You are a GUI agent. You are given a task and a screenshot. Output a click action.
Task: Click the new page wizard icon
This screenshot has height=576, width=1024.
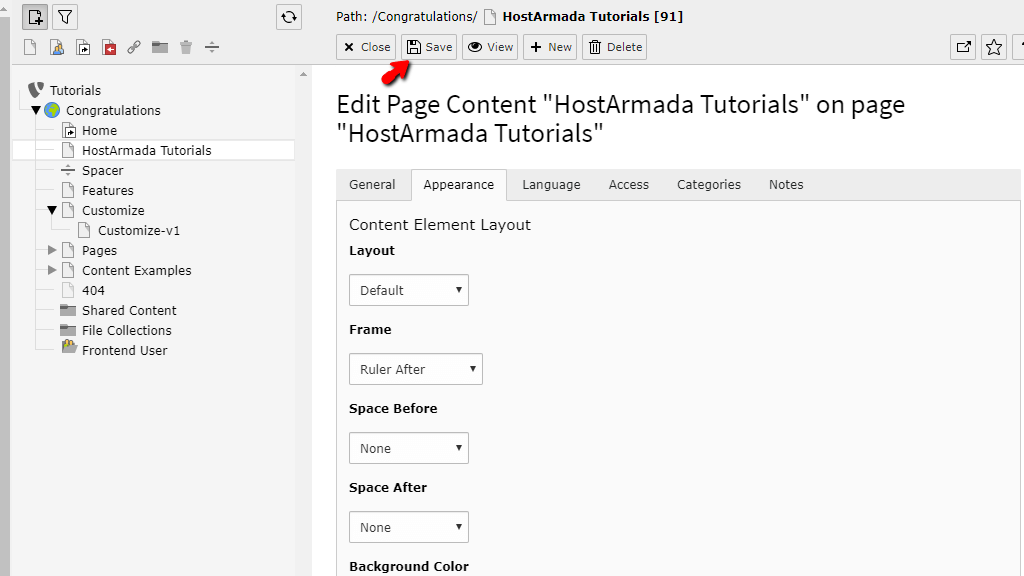click(35, 17)
